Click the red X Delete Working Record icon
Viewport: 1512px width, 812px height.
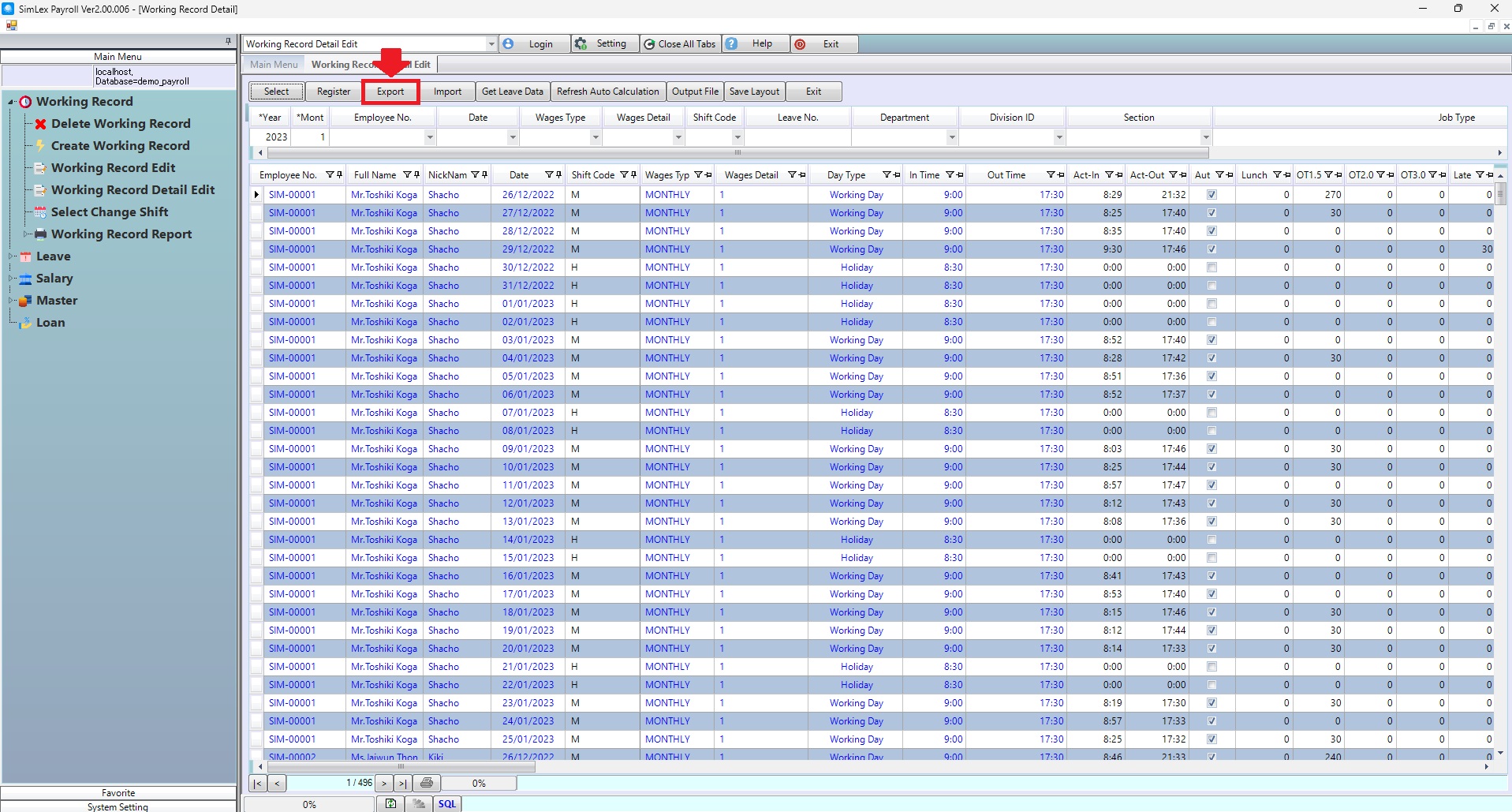[x=40, y=124]
